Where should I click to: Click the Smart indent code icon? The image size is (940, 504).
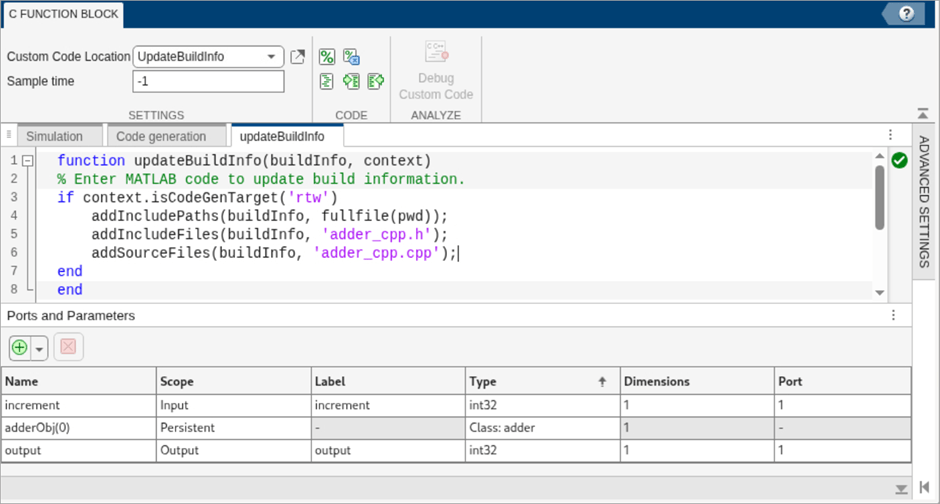[x=327, y=81]
